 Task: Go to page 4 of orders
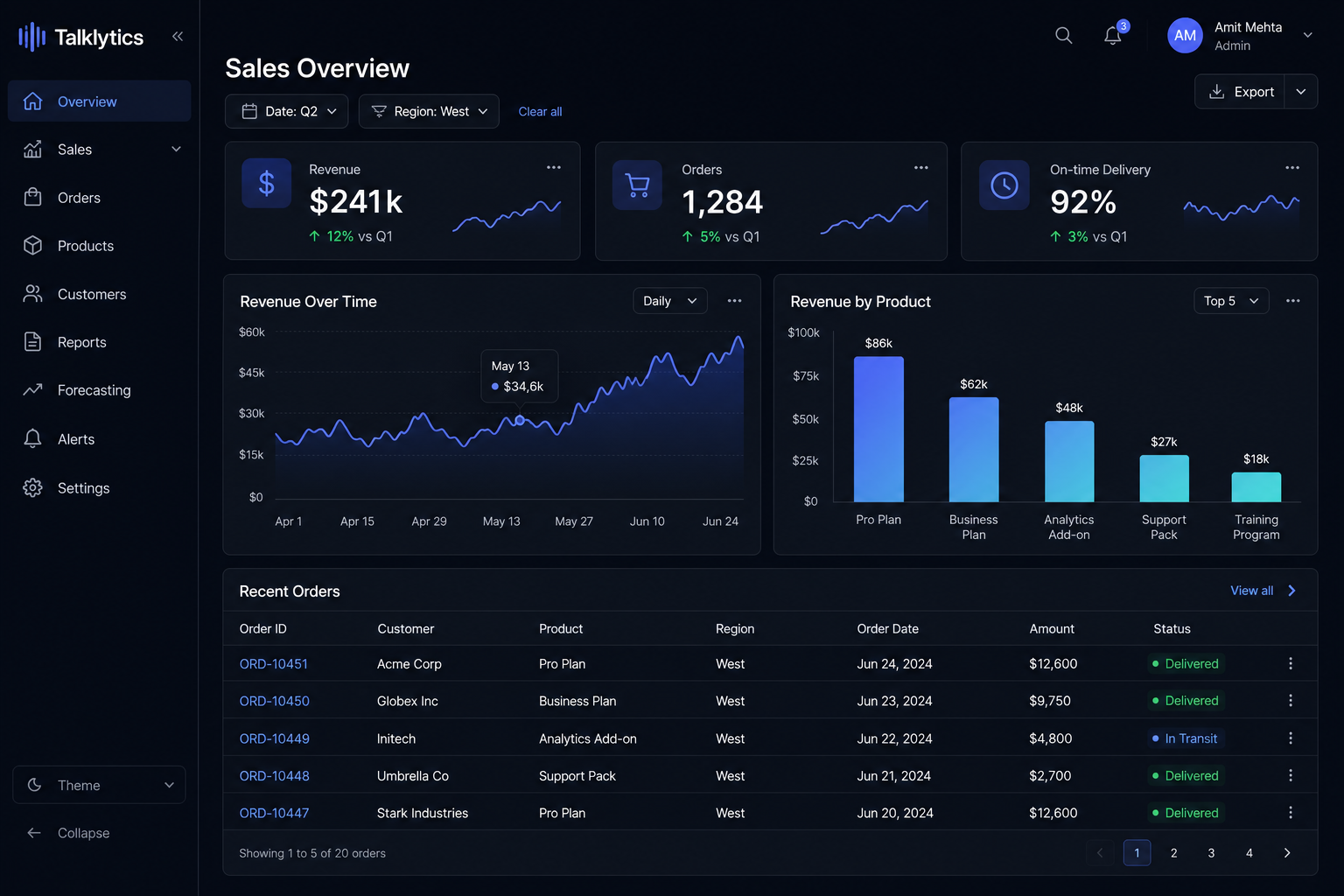1249,853
